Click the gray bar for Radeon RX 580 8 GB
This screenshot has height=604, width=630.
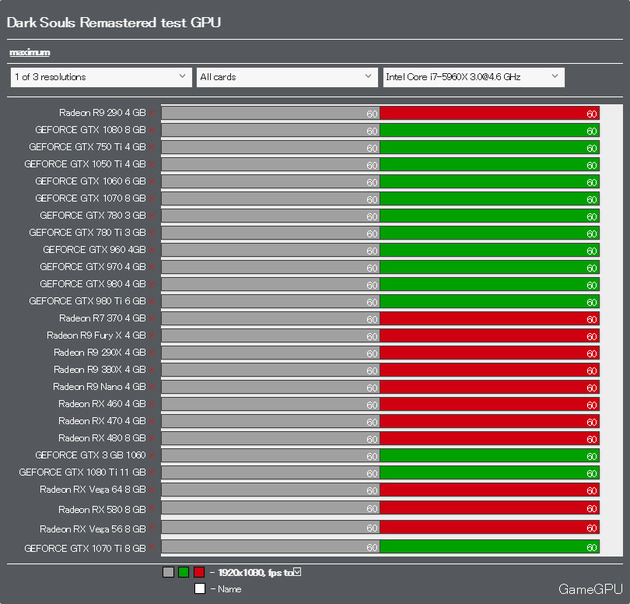point(271,508)
